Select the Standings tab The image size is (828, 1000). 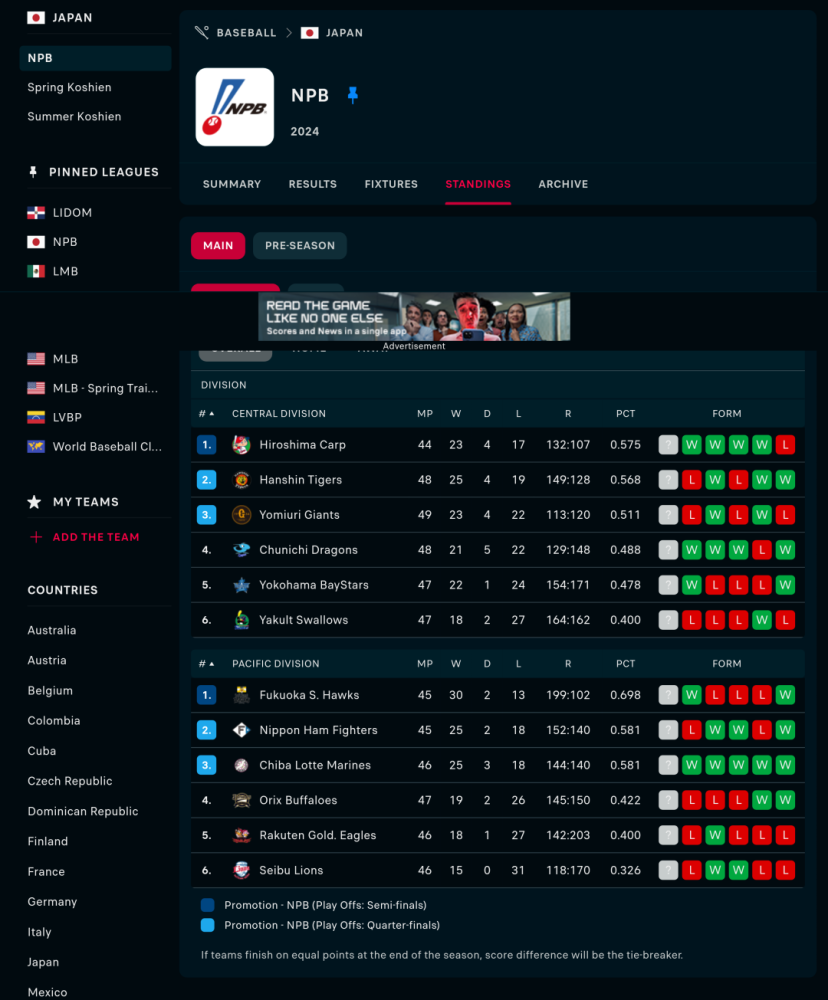tap(478, 184)
